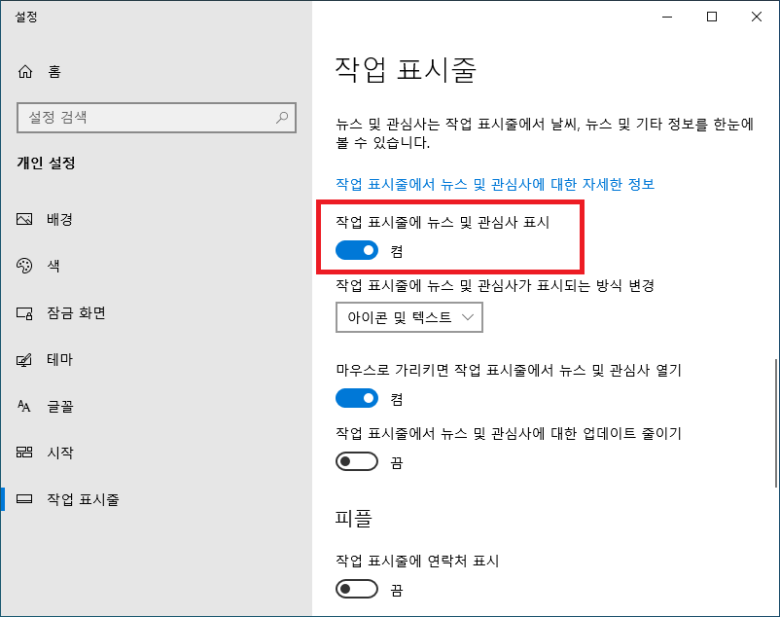Enable 뉴스 및 관심사 업데이트 줄이기 toggle

[x=357, y=462]
